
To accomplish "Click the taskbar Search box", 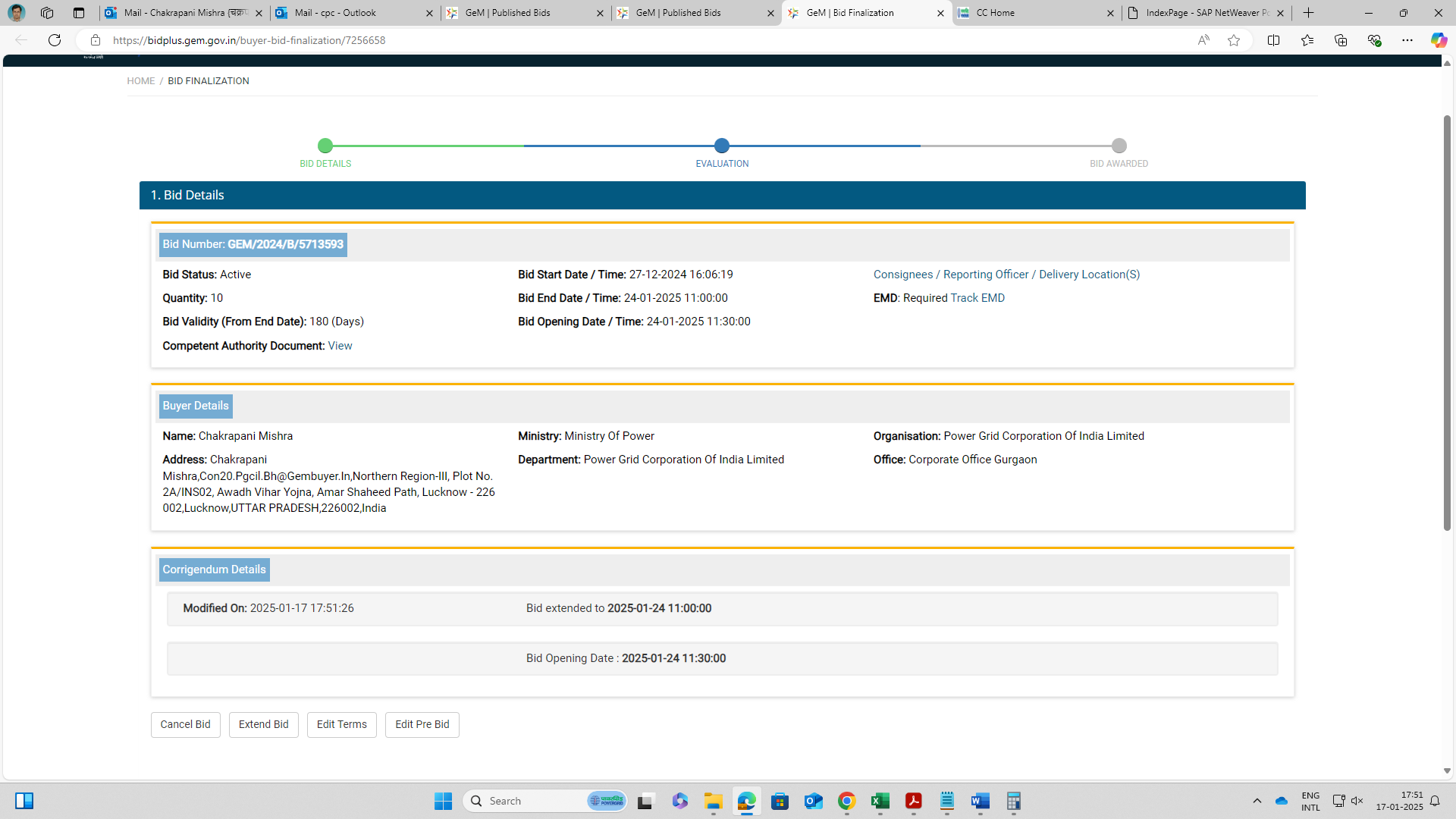I will [x=545, y=801].
